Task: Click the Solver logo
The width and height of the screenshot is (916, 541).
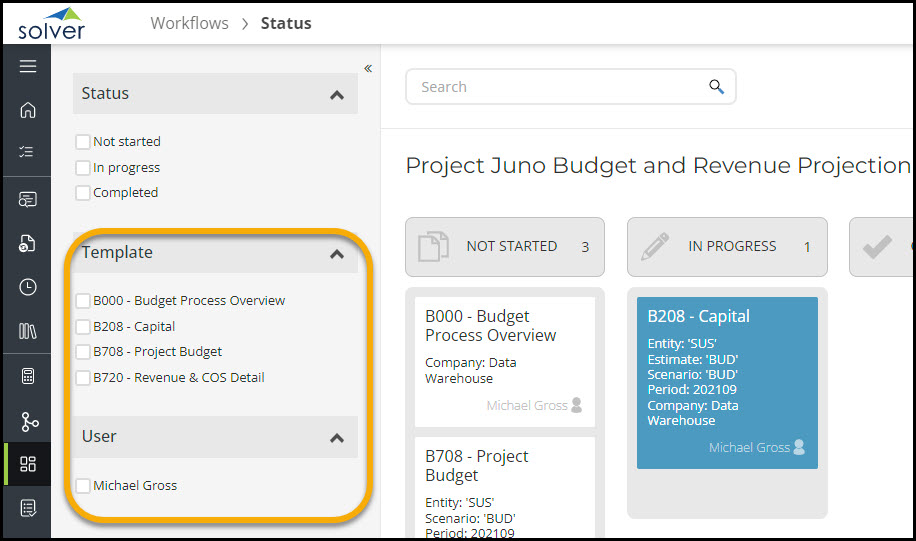Action: click(51, 22)
